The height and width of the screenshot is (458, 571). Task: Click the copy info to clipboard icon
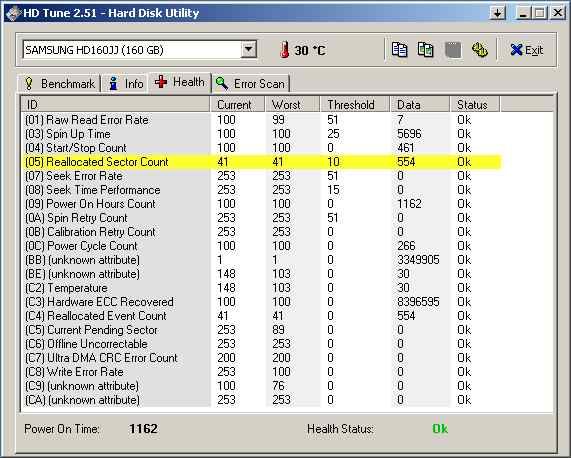click(399, 50)
